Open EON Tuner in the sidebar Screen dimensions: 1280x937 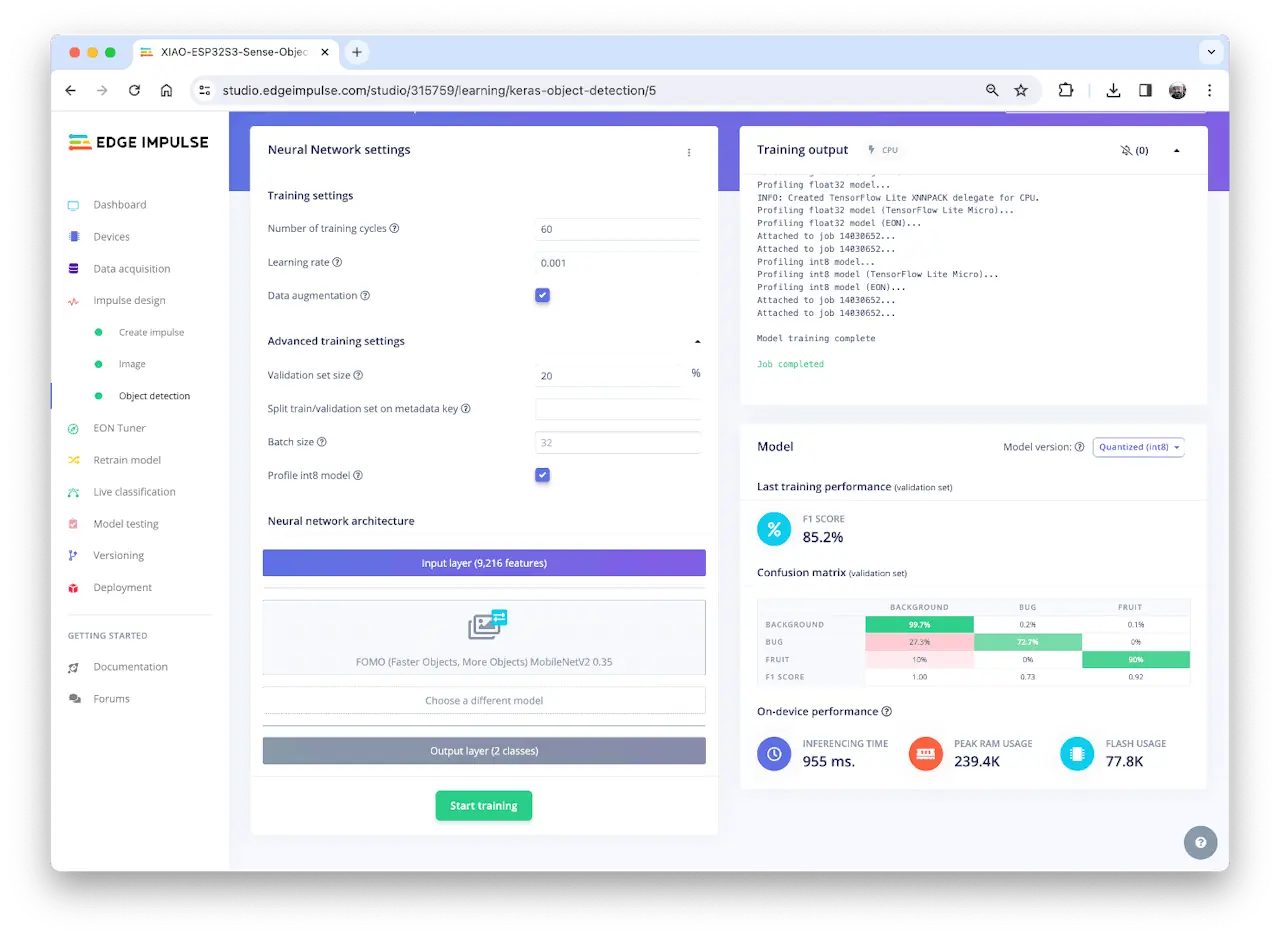119,428
